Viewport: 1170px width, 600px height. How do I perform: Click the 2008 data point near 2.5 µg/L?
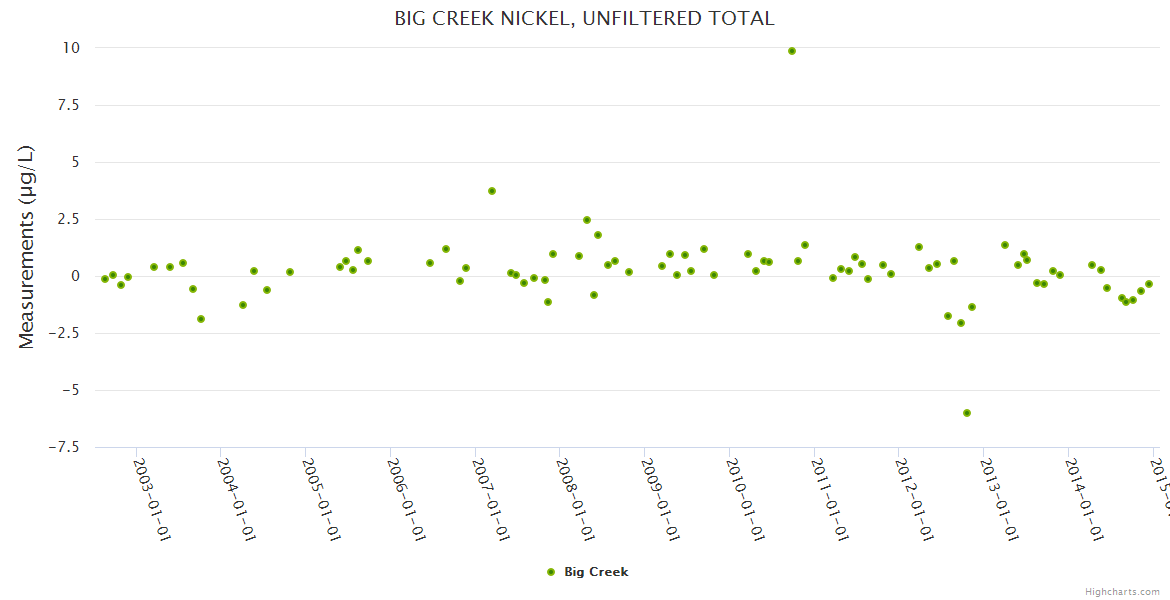coord(587,220)
